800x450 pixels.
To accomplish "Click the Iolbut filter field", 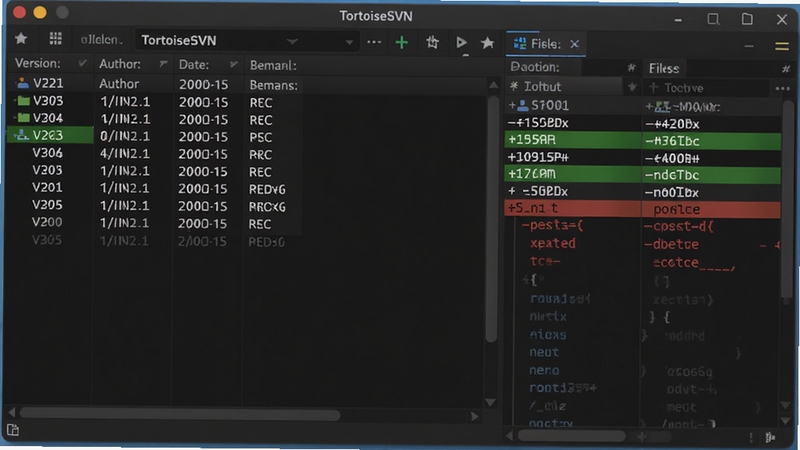I will pyautogui.click(x=564, y=87).
